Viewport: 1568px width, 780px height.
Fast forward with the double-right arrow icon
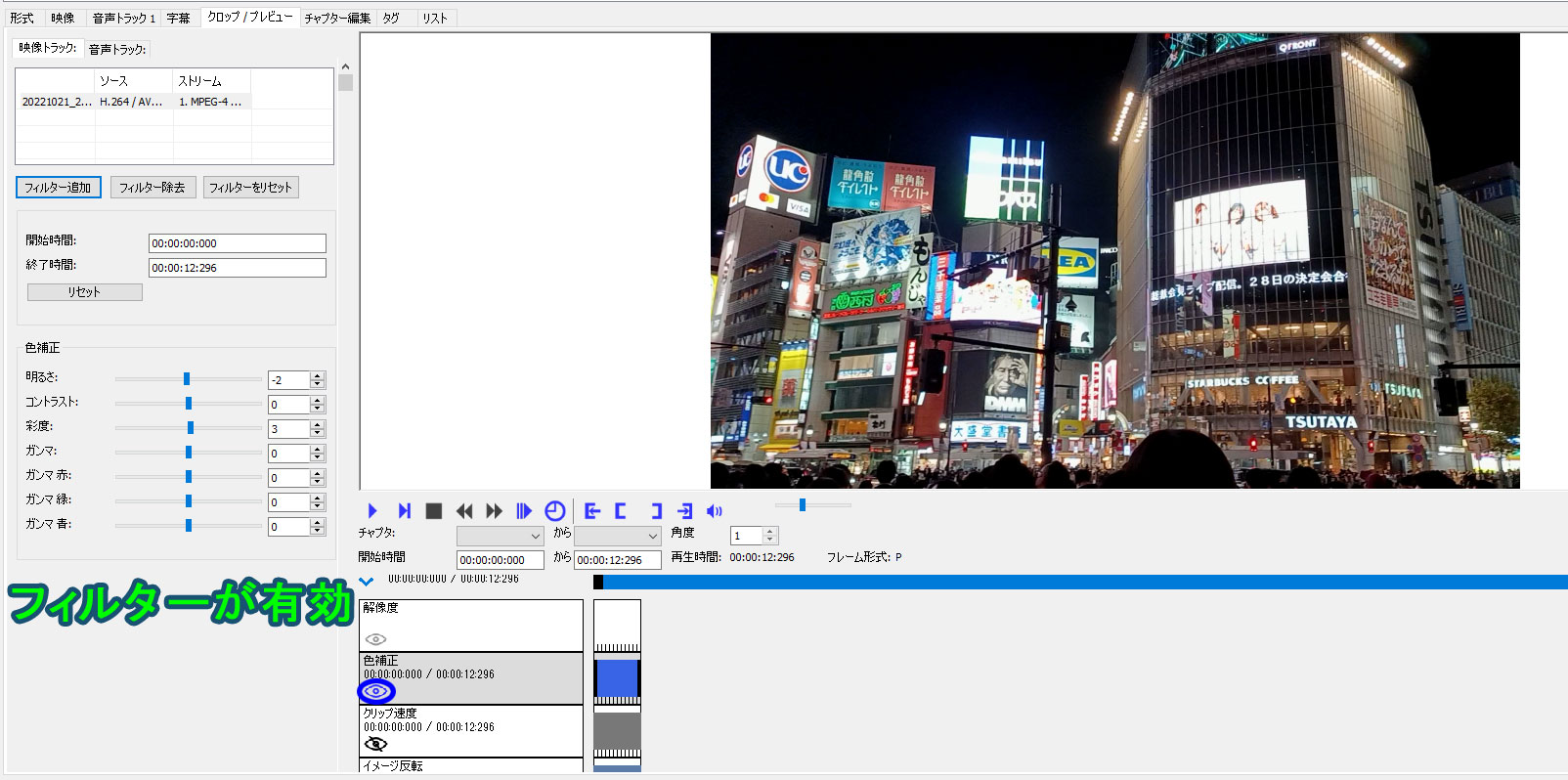coord(494,511)
